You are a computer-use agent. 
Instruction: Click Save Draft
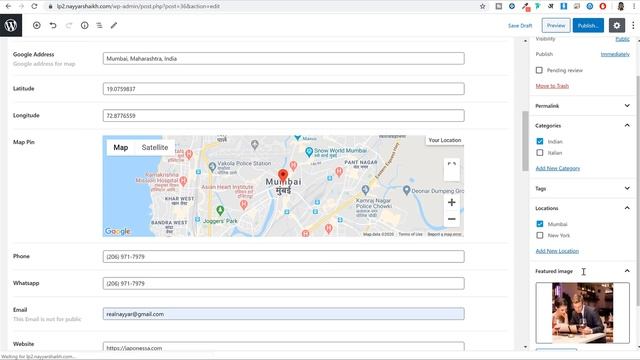(x=520, y=25)
